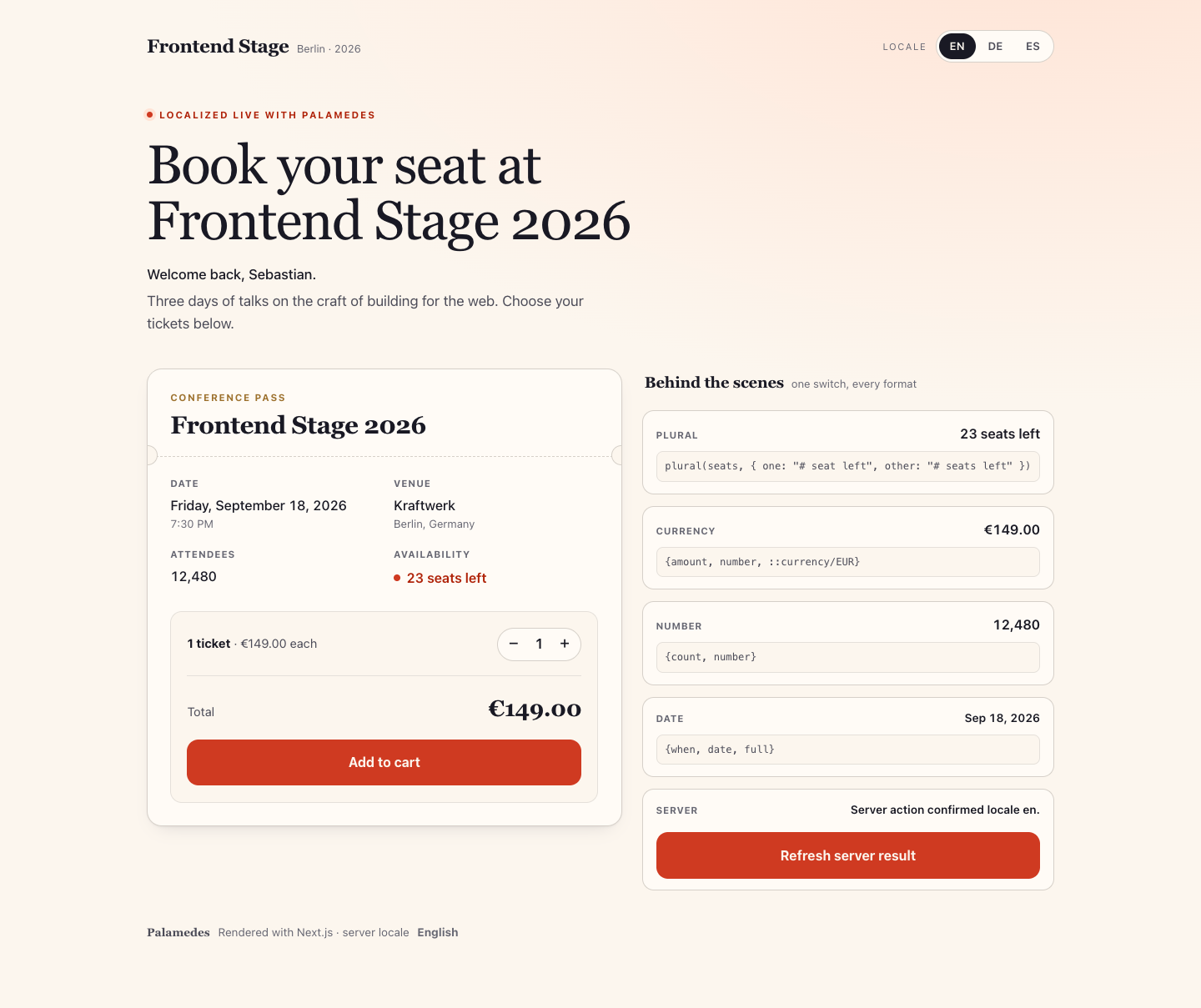The image size is (1201, 1008).
Task: Select the count number code snippet
Action: [847, 657]
